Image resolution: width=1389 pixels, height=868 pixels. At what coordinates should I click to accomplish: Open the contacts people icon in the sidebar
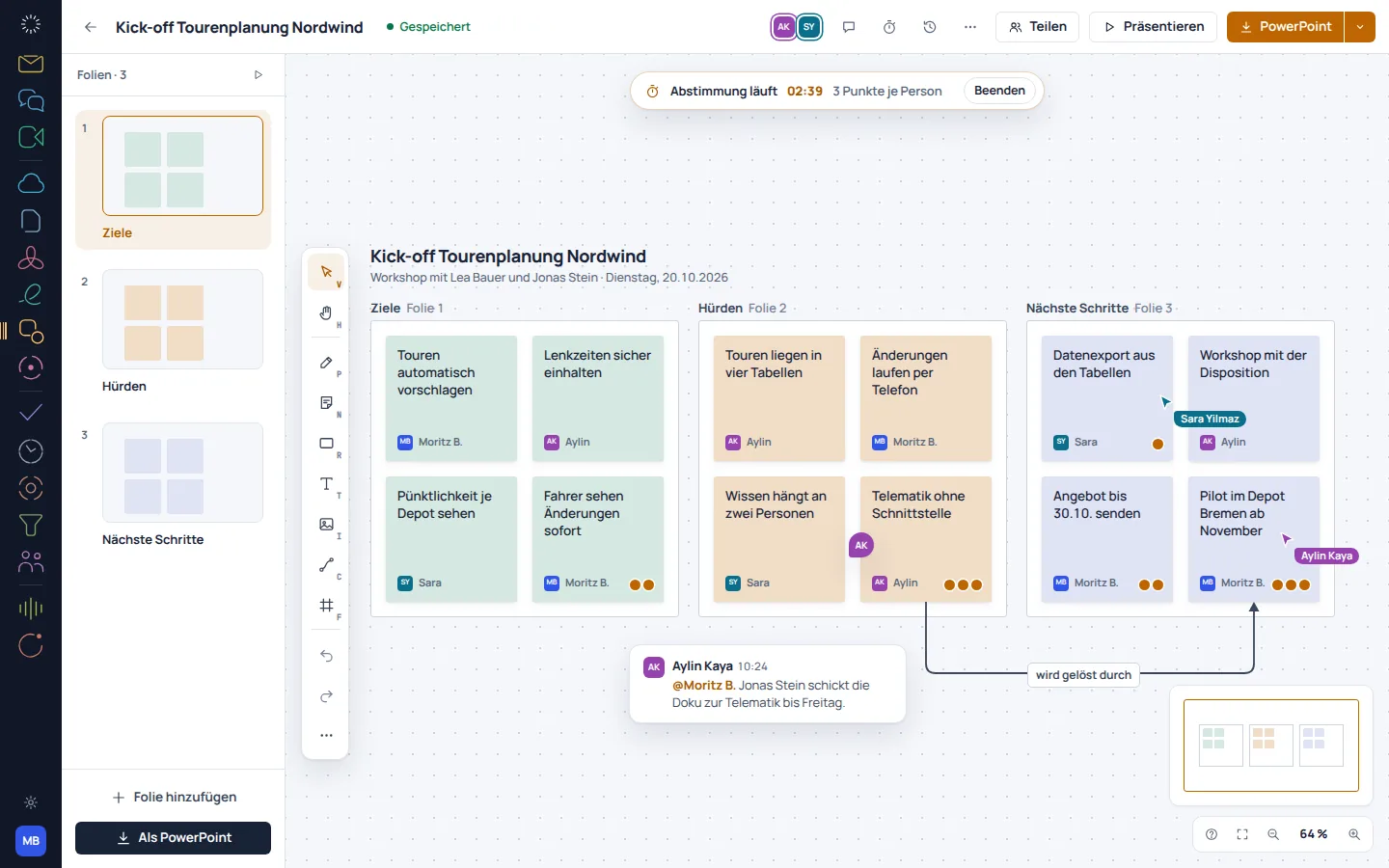(x=31, y=561)
